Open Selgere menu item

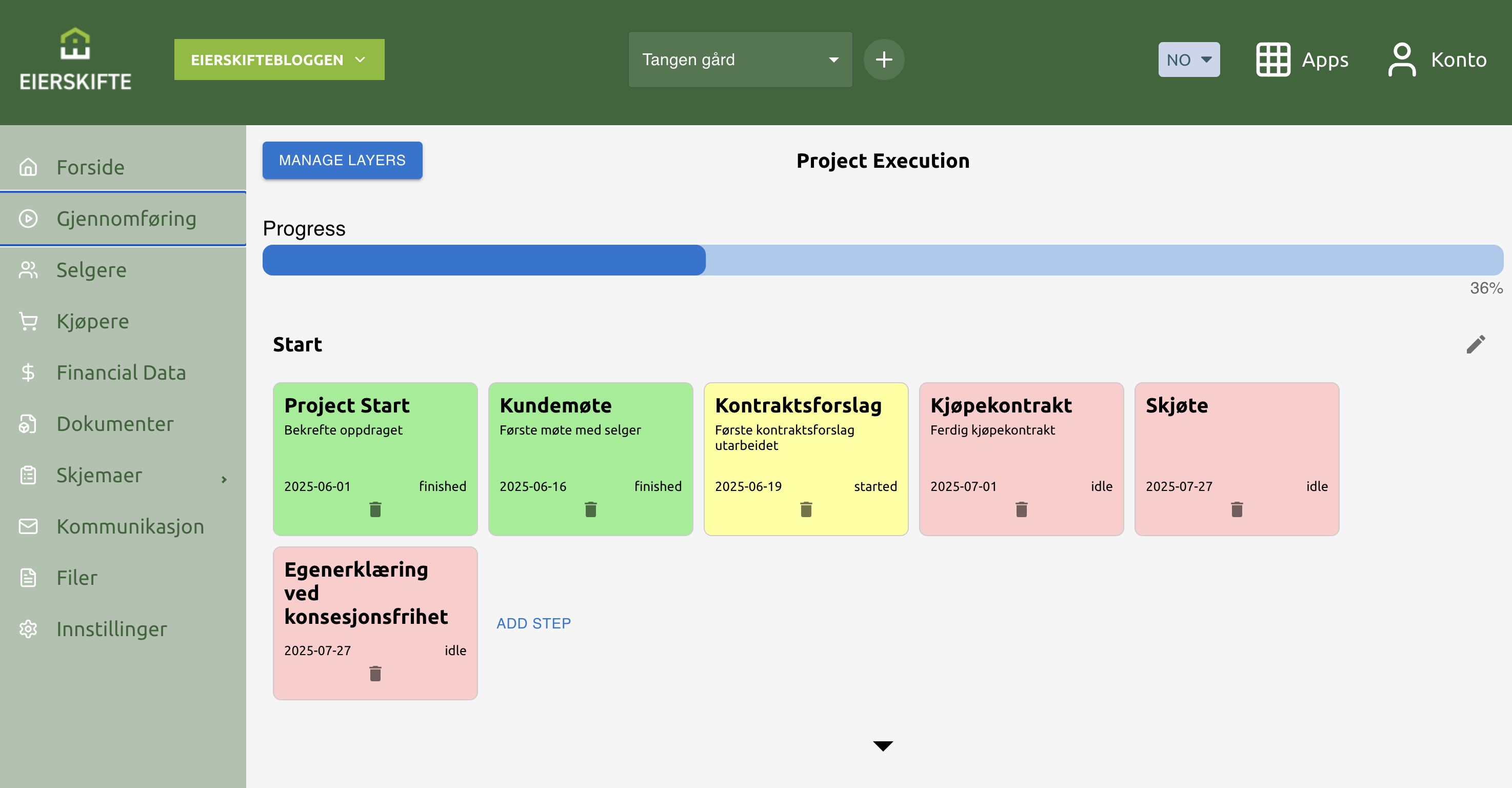click(123, 270)
